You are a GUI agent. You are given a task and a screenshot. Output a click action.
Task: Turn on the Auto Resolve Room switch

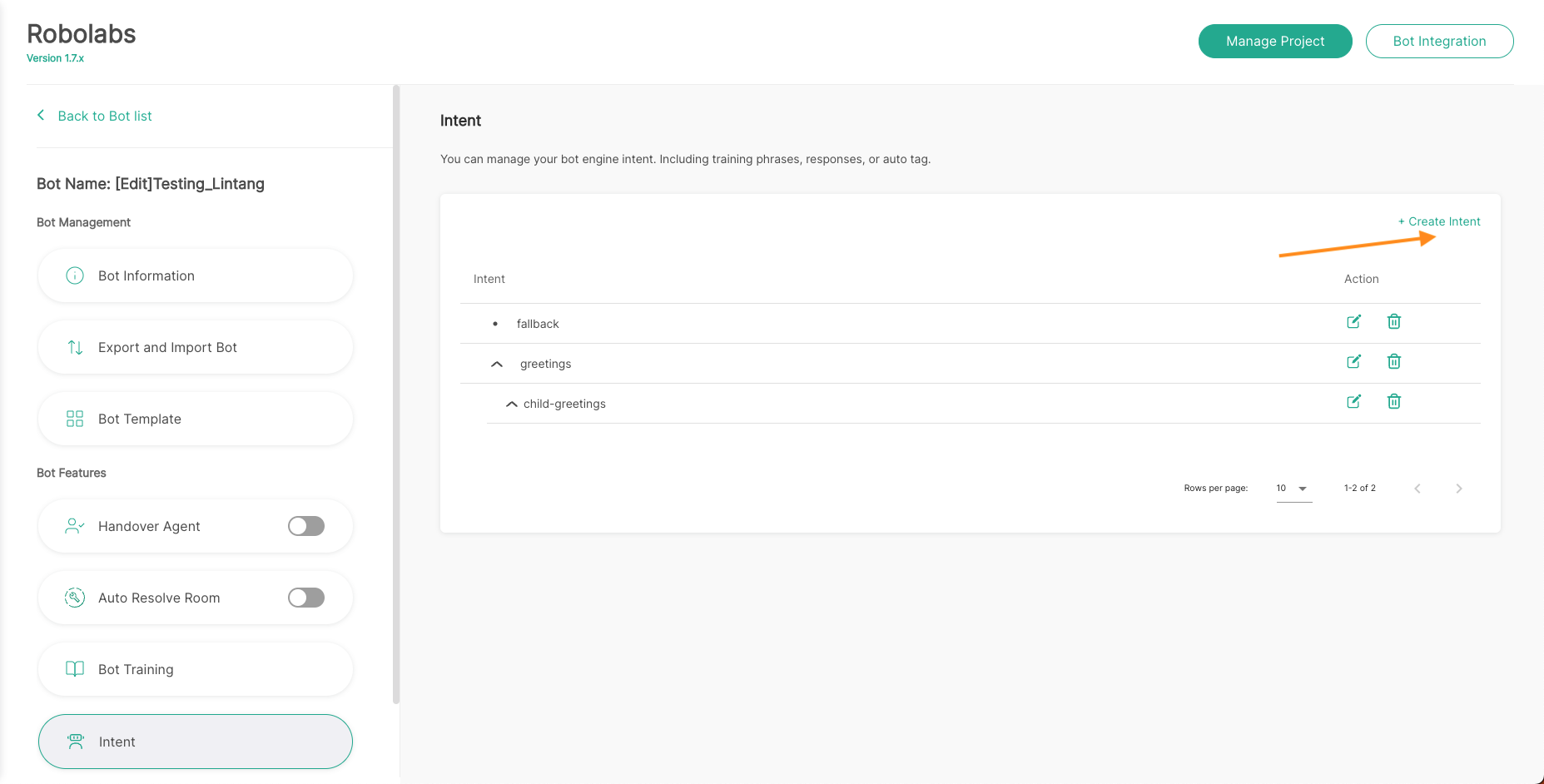pyautogui.click(x=306, y=598)
